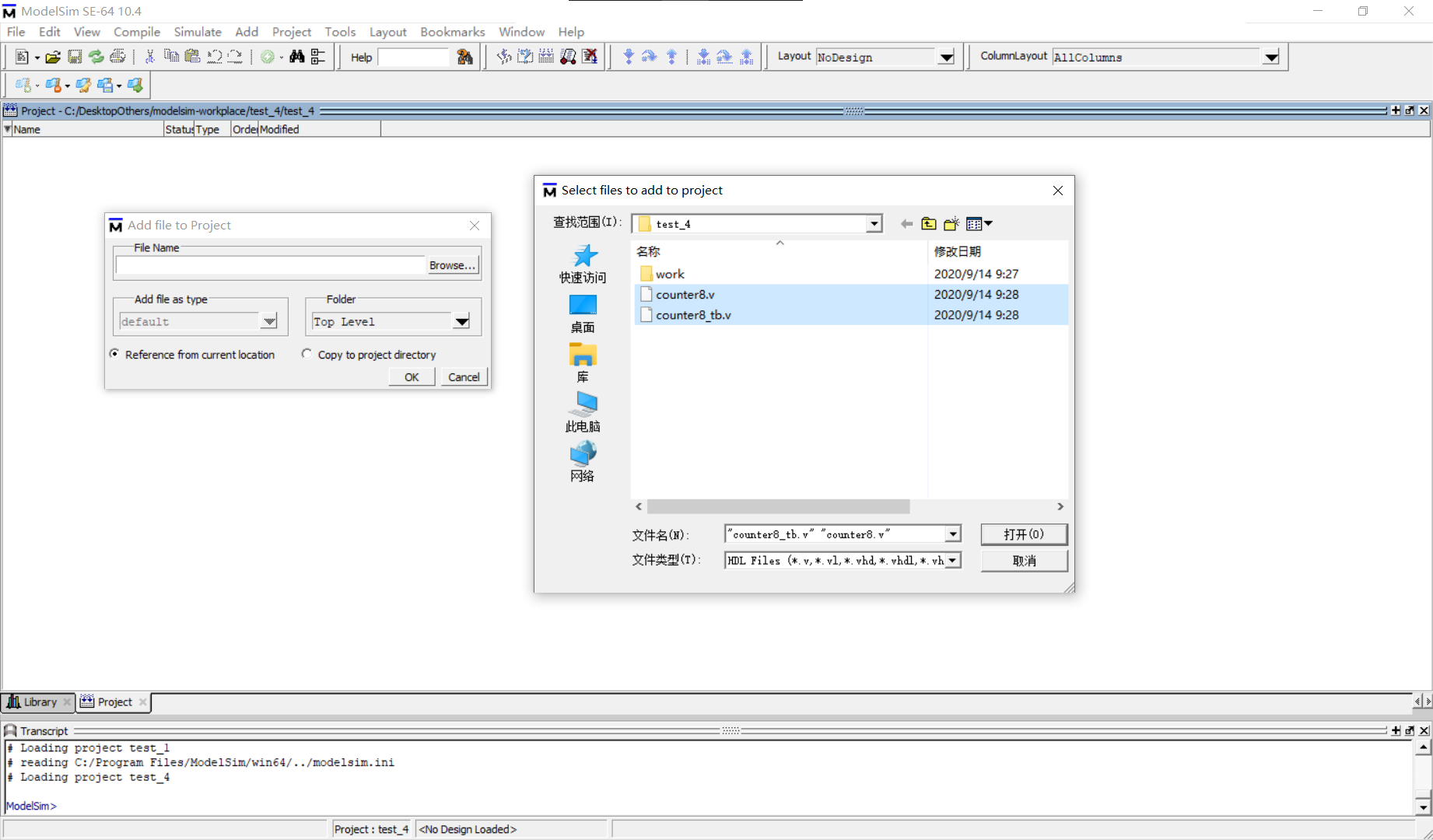Click the transcript vertical scroll down arrow
1433x840 pixels.
coord(1423,807)
